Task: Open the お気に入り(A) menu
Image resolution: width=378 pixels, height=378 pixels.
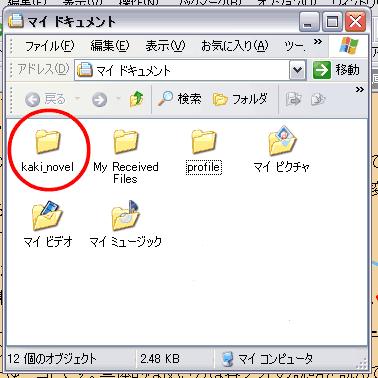Action: point(234,46)
